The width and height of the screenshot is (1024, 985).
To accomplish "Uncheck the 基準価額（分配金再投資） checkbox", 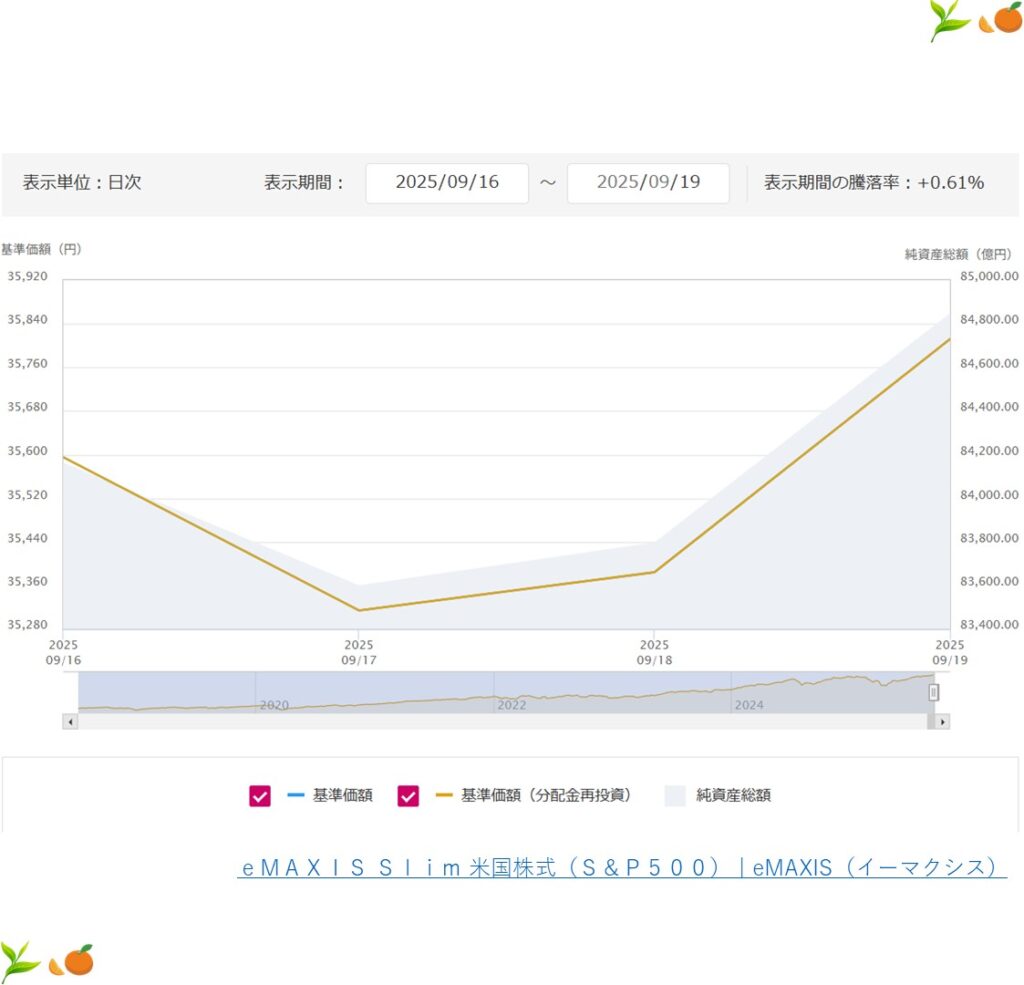I will (408, 796).
